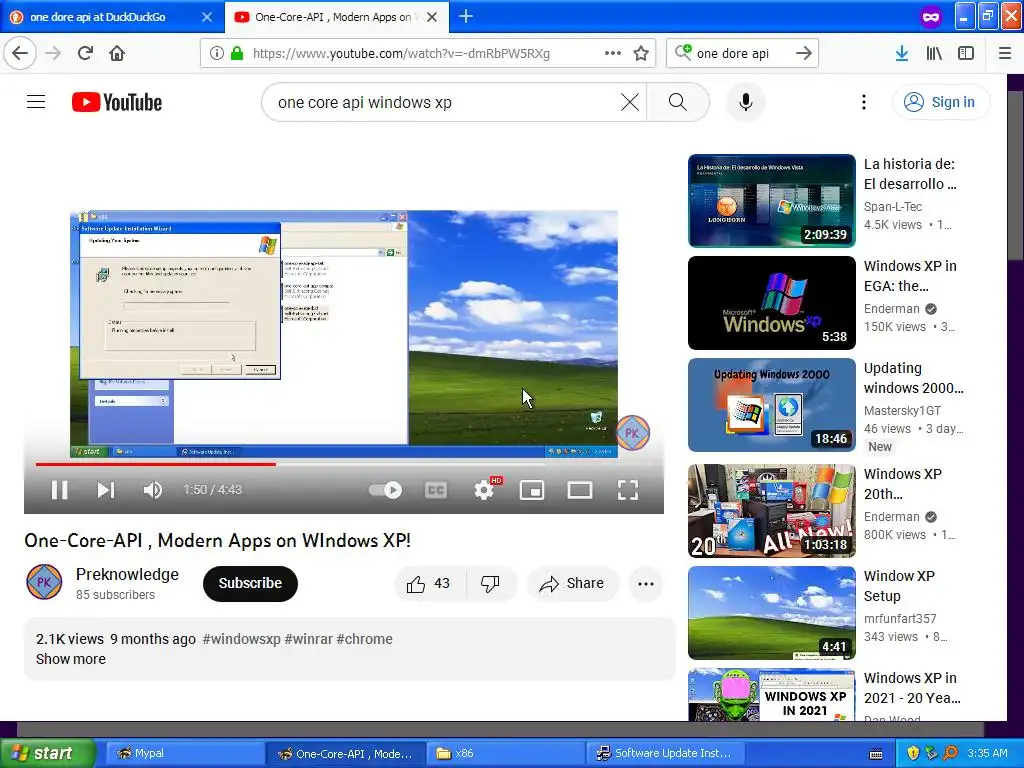Reload the current page
Viewport: 1024px width, 768px height.
(85, 53)
